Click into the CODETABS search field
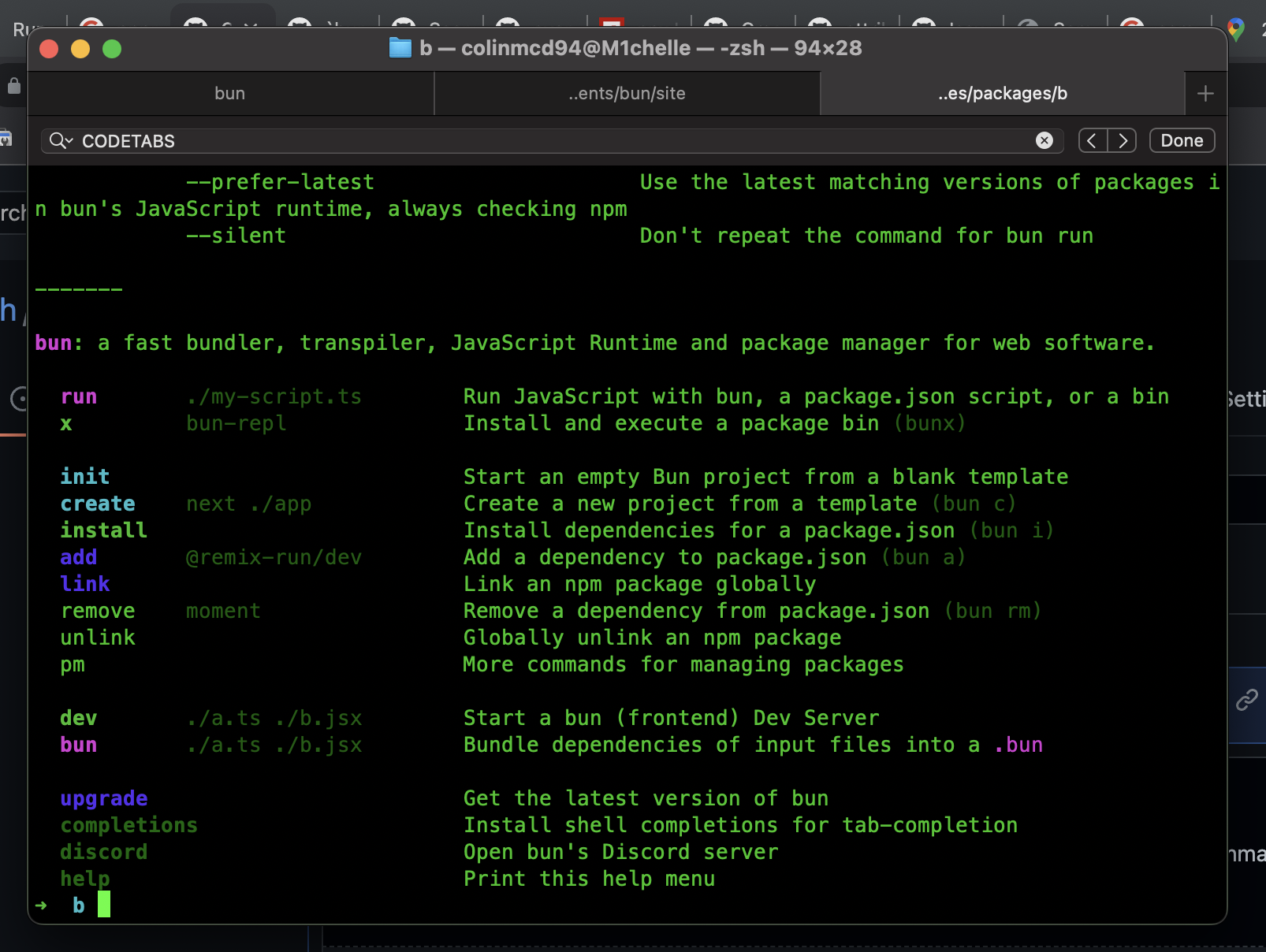Image resolution: width=1266 pixels, height=952 pixels. click(x=552, y=140)
